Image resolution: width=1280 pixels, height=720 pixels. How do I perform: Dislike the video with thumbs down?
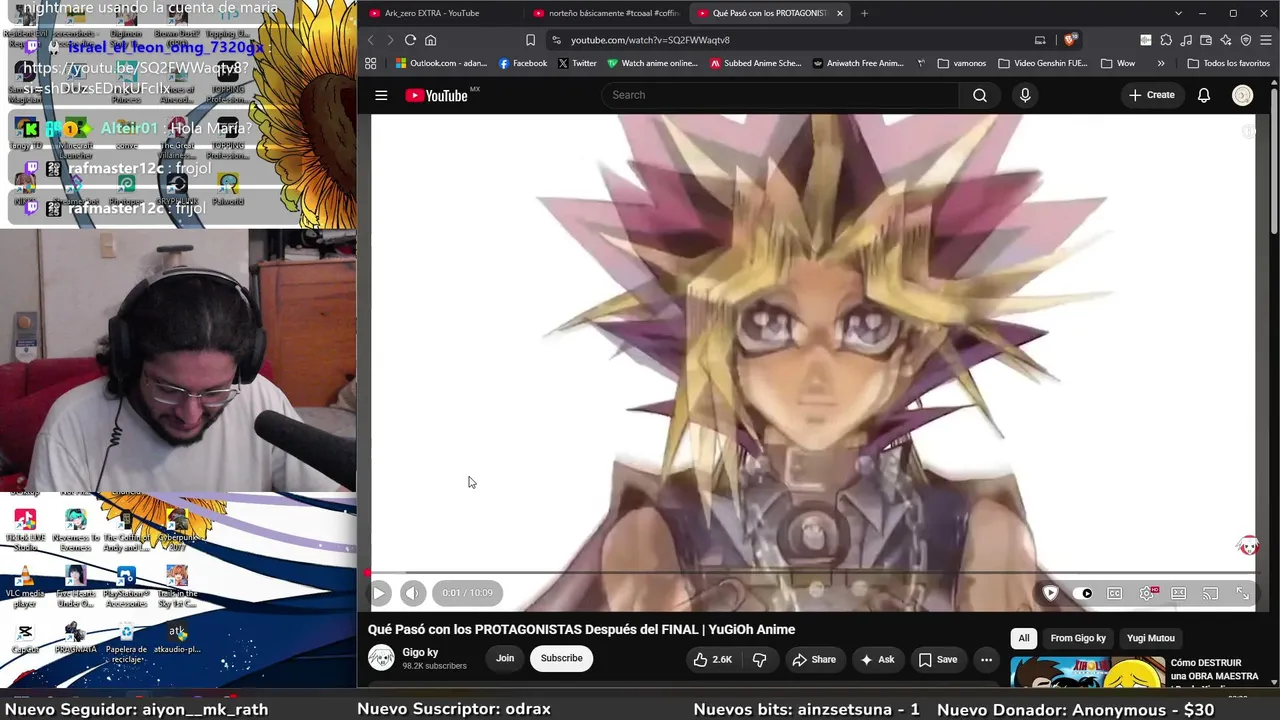760,659
